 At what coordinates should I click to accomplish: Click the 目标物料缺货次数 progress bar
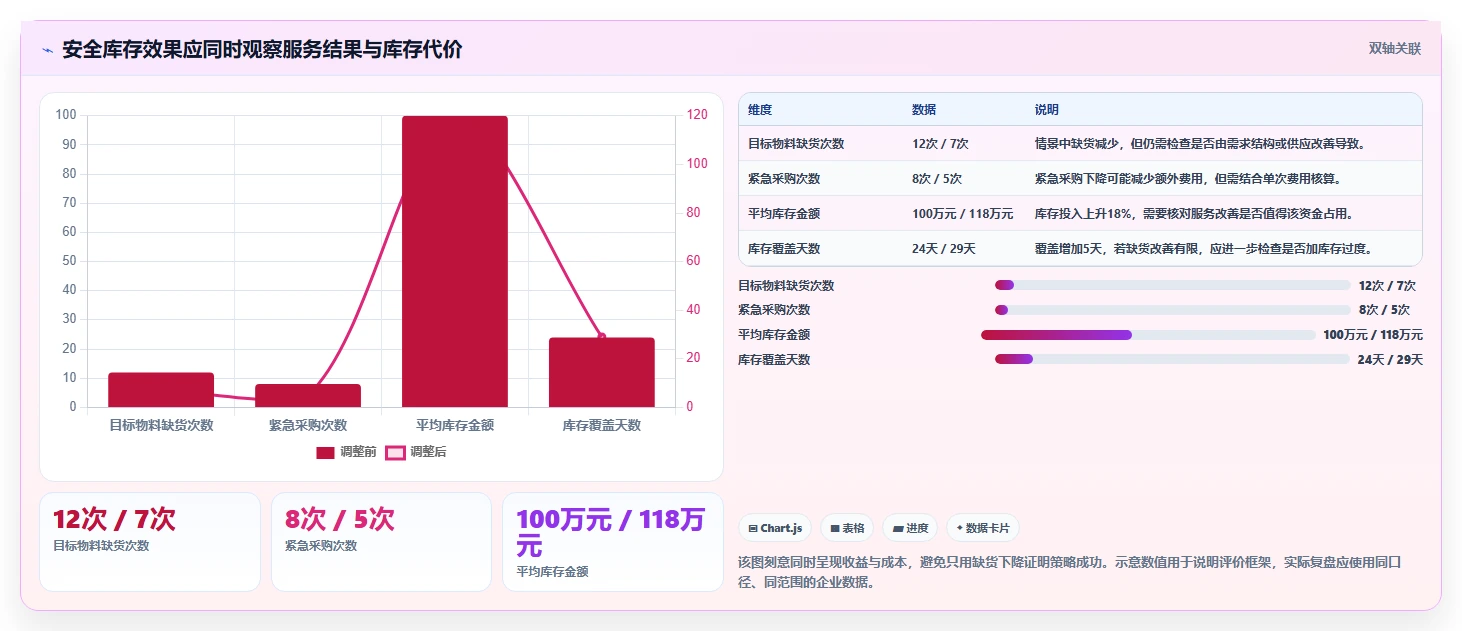(1172, 285)
